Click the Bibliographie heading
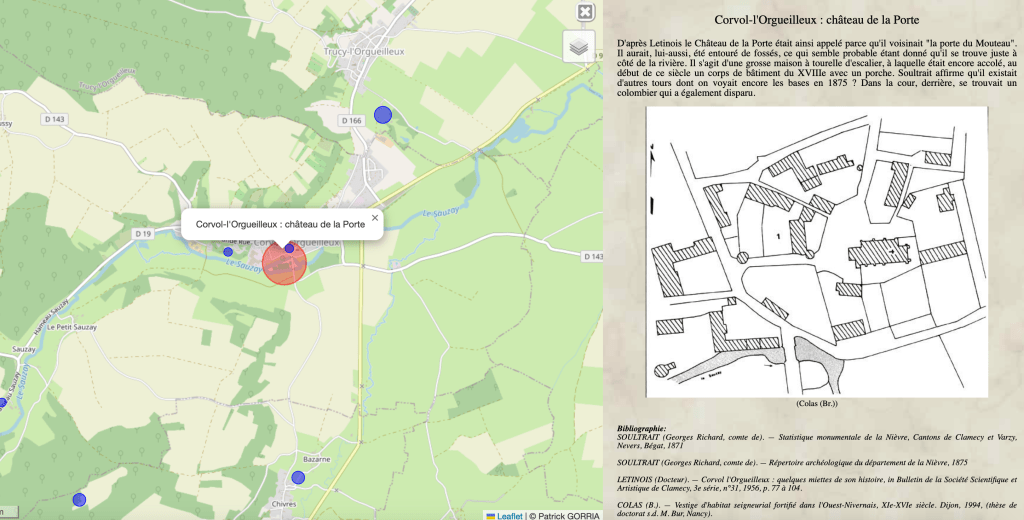The width and height of the screenshot is (1024, 520). [642, 427]
